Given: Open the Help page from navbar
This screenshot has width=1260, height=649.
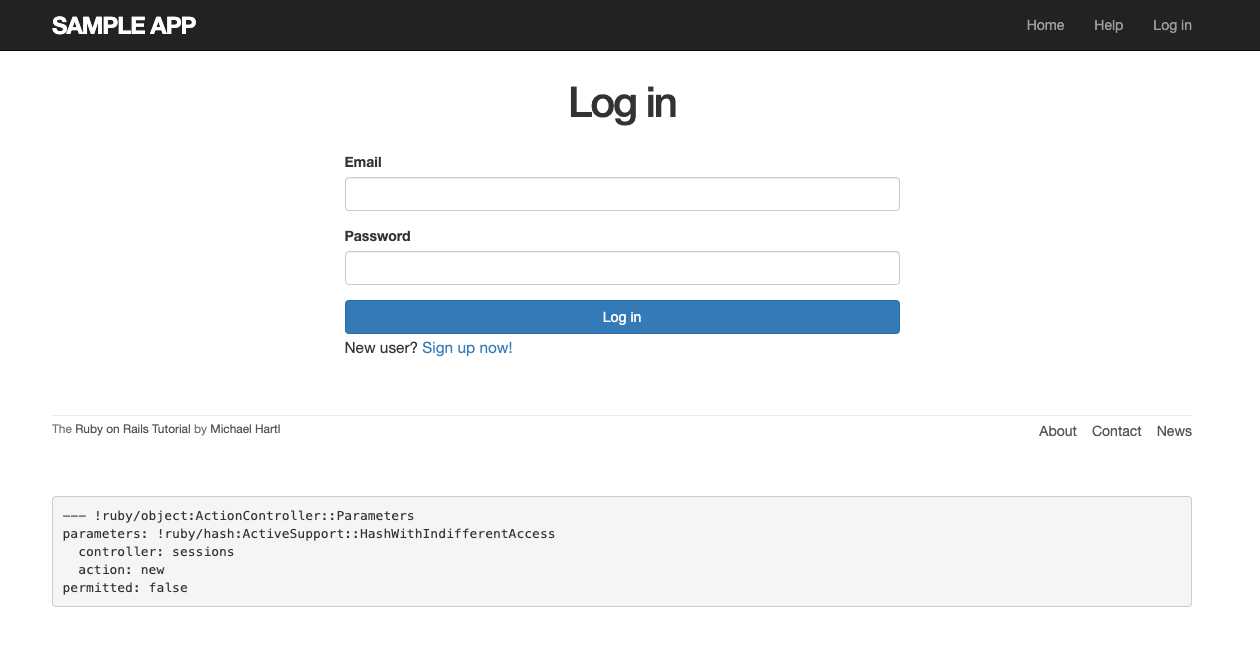Looking at the screenshot, I should click(1108, 25).
